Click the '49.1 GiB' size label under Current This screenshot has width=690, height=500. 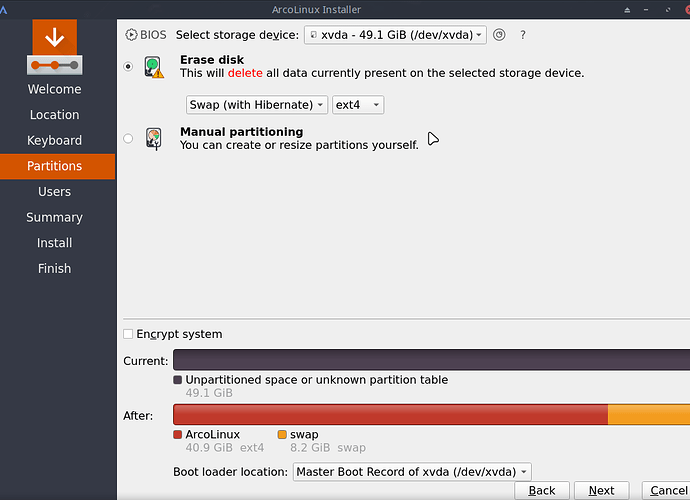(209, 393)
